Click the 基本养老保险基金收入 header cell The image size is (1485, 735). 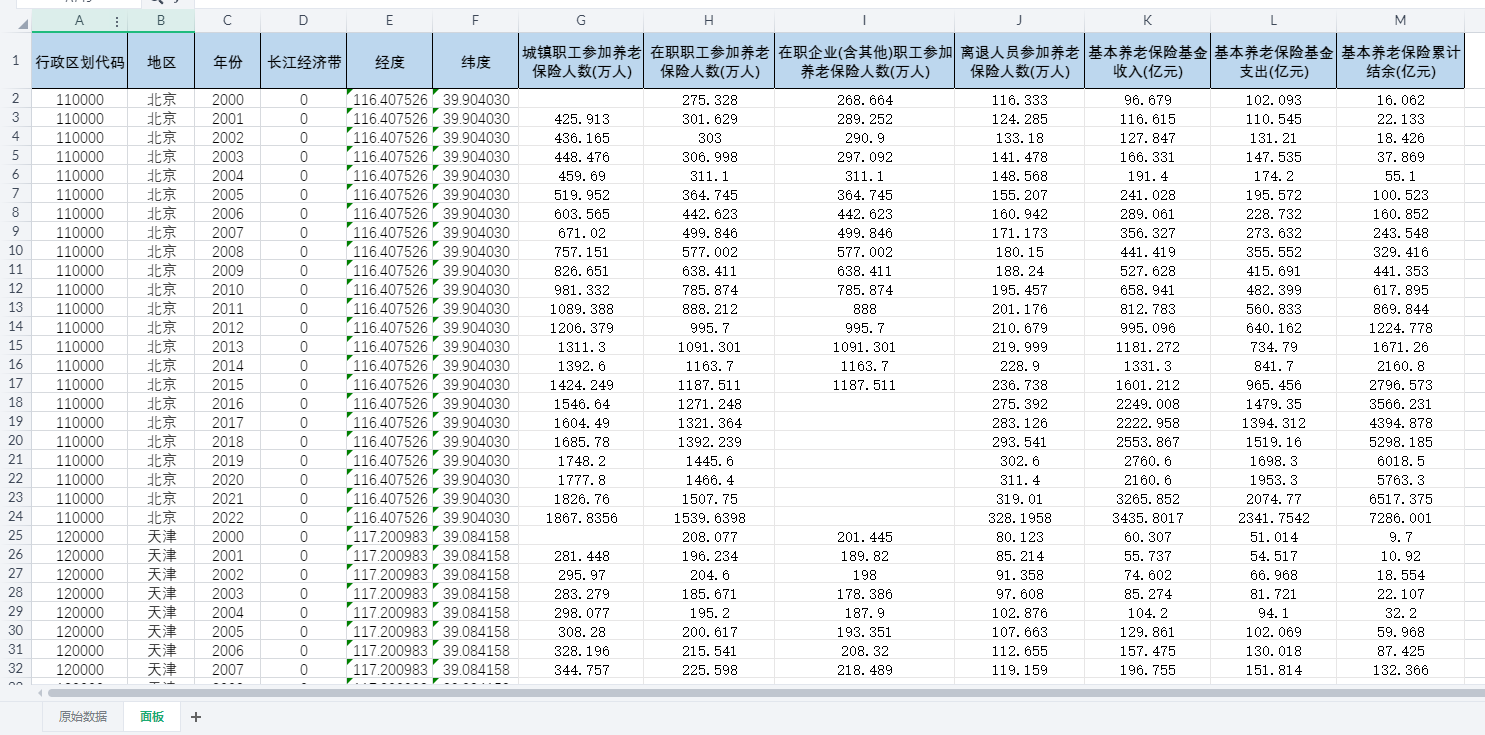click(1148, 61)
